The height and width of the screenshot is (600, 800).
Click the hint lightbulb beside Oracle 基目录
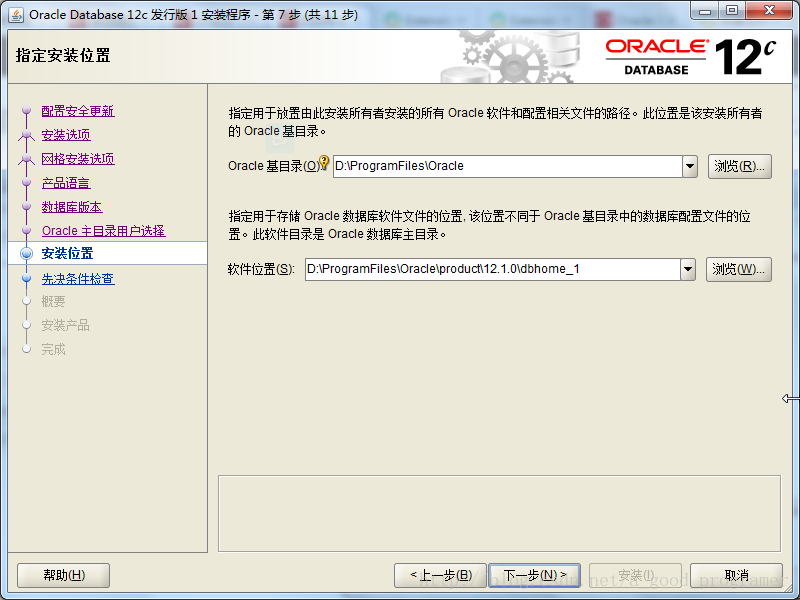pos(323,163)
